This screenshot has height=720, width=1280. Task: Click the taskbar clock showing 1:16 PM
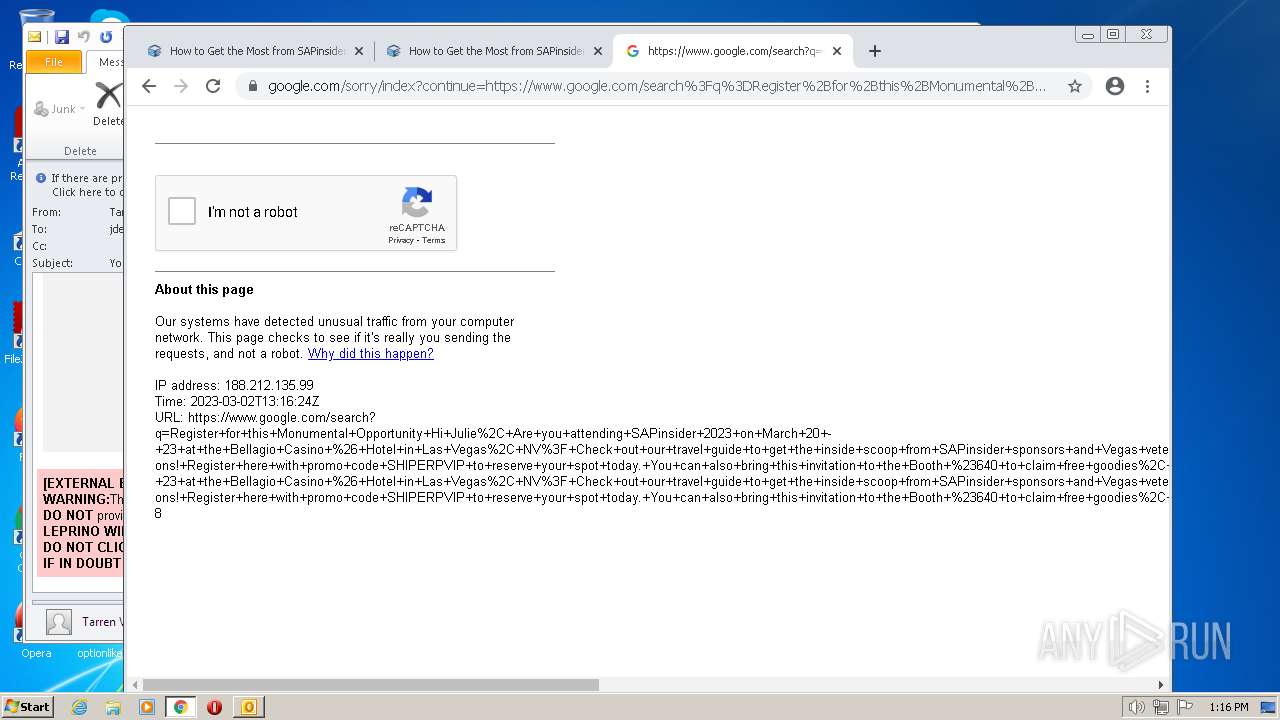[x=1228, y=707]
